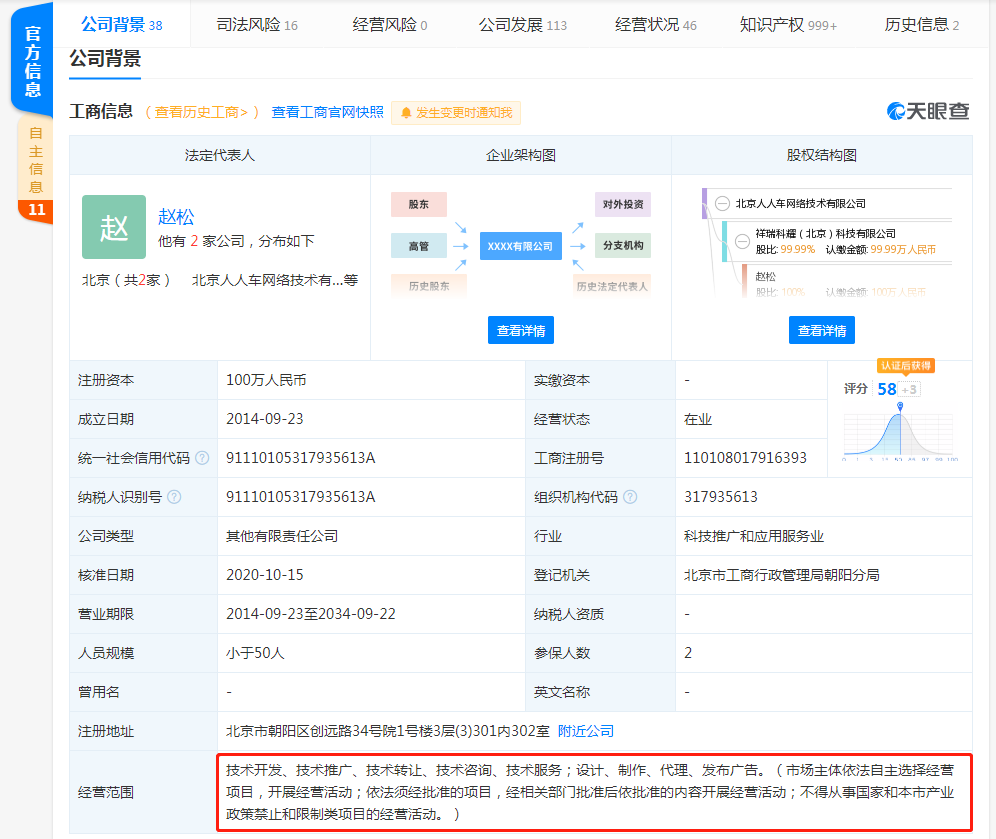Switch to 历史信息 tab
The height and width of the screenshot is (839, 996).
tap(922, 25)
